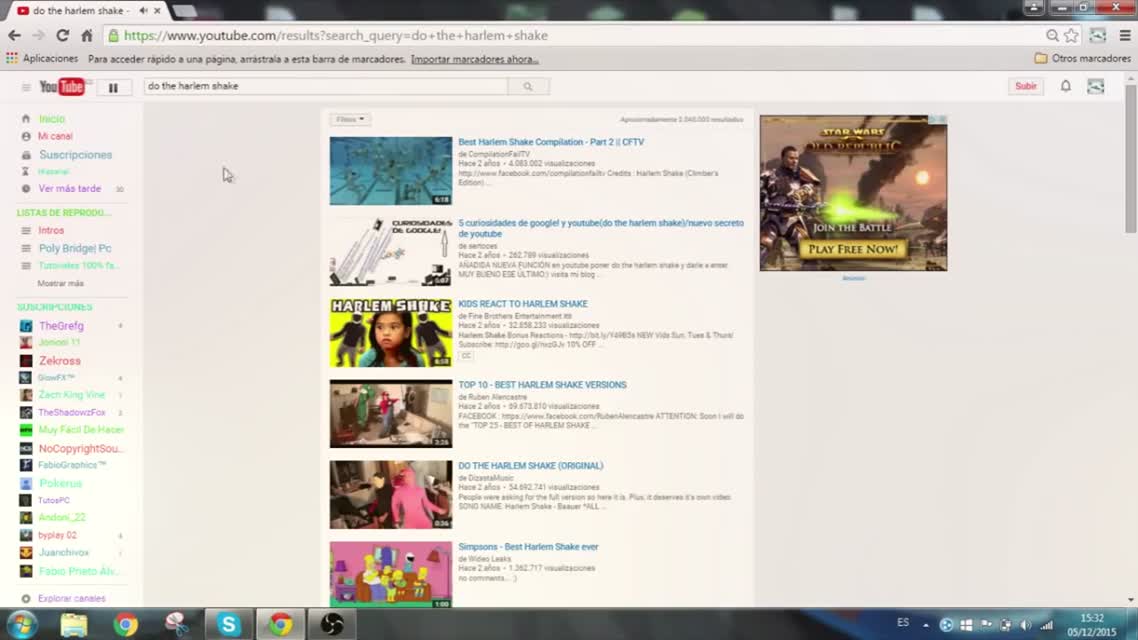Click the Explorar canales icon
The image size is (1138, 640).
(x=26, y=599)
